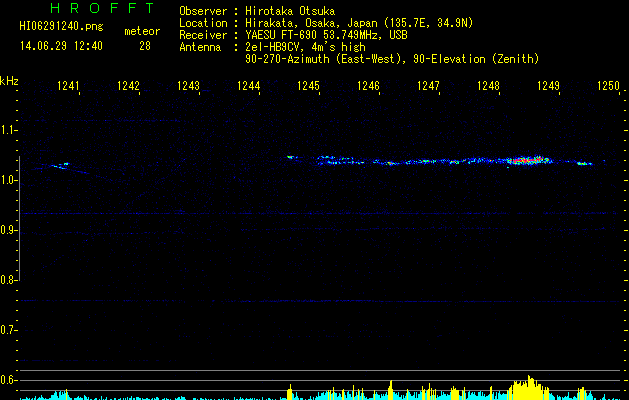Click the Antenna line 2el-HB9CV
The image size is (629, 400).
pos(272,47)
